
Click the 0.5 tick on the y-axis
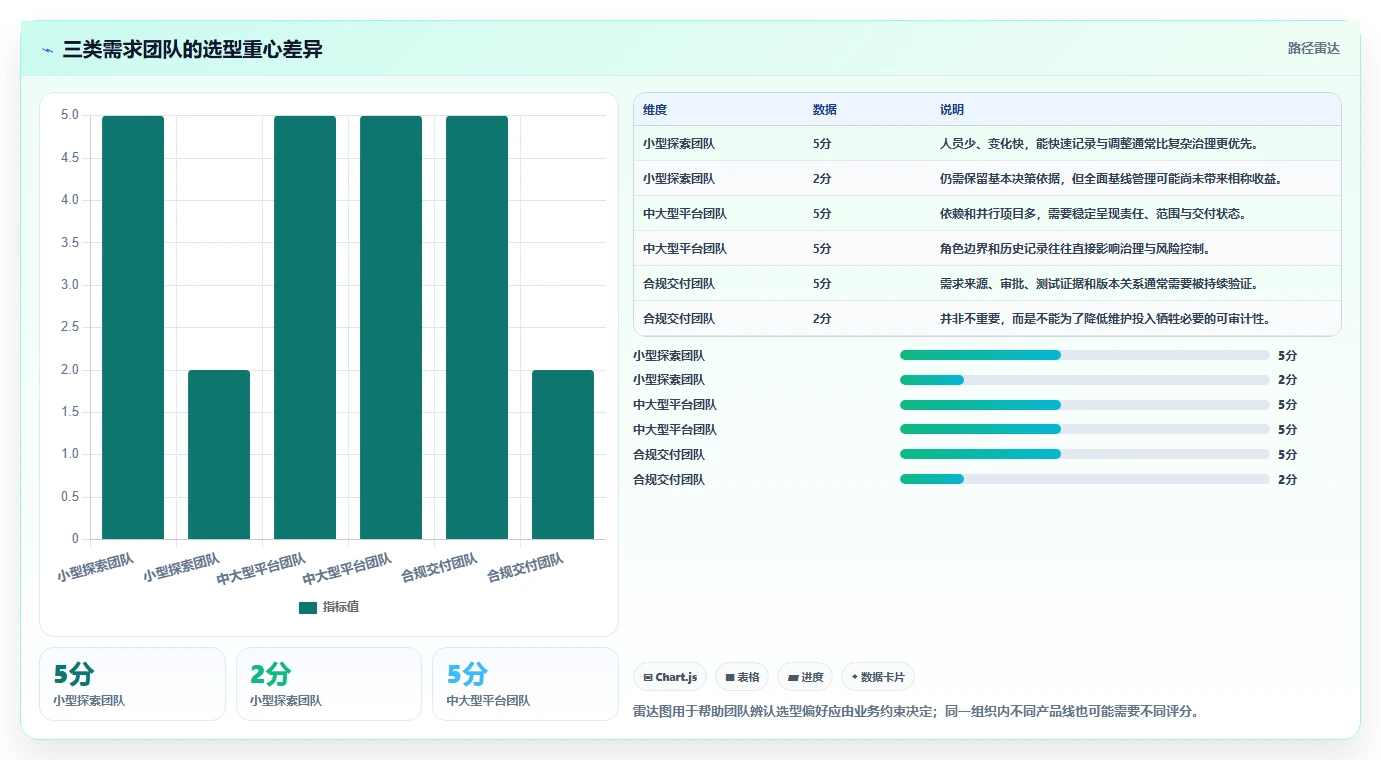click(69, 497)
